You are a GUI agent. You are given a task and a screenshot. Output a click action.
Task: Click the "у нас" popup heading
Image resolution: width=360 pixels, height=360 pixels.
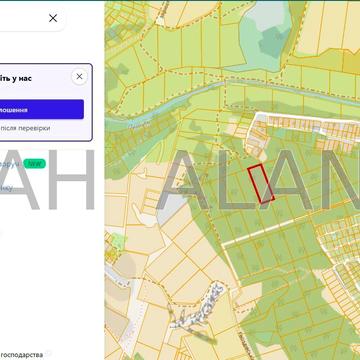point(16,79)
